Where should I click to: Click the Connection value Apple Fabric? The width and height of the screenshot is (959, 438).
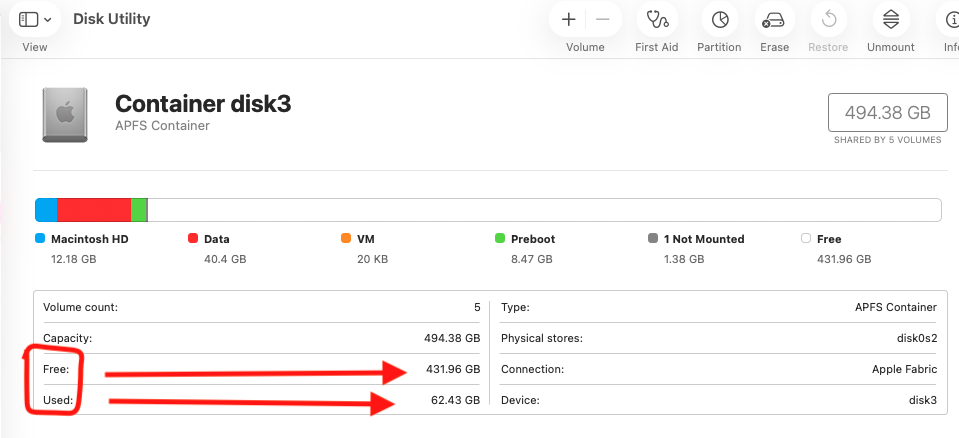904,369
